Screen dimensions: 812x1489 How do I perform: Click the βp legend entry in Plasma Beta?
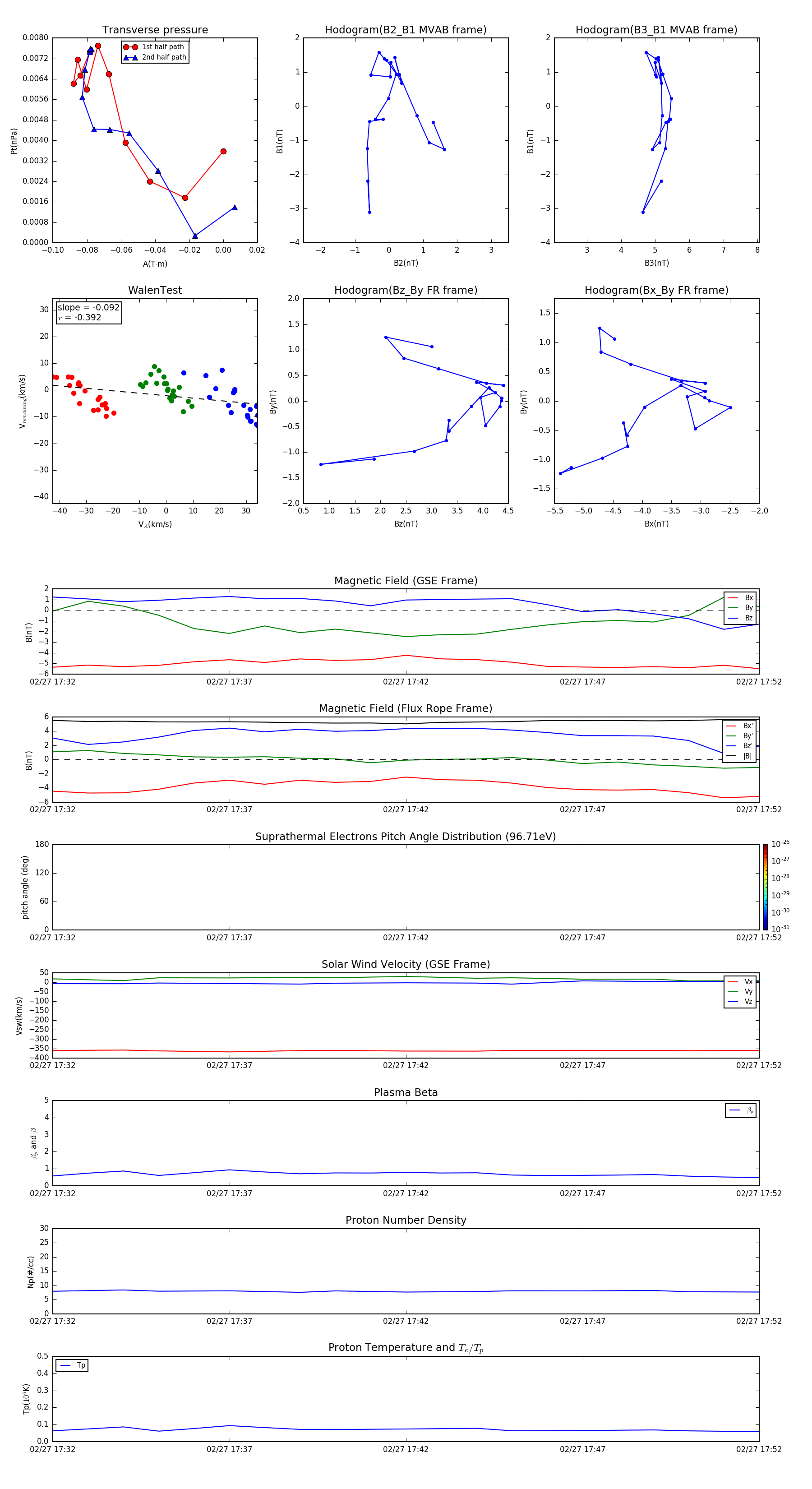(x=741, y=1110)
